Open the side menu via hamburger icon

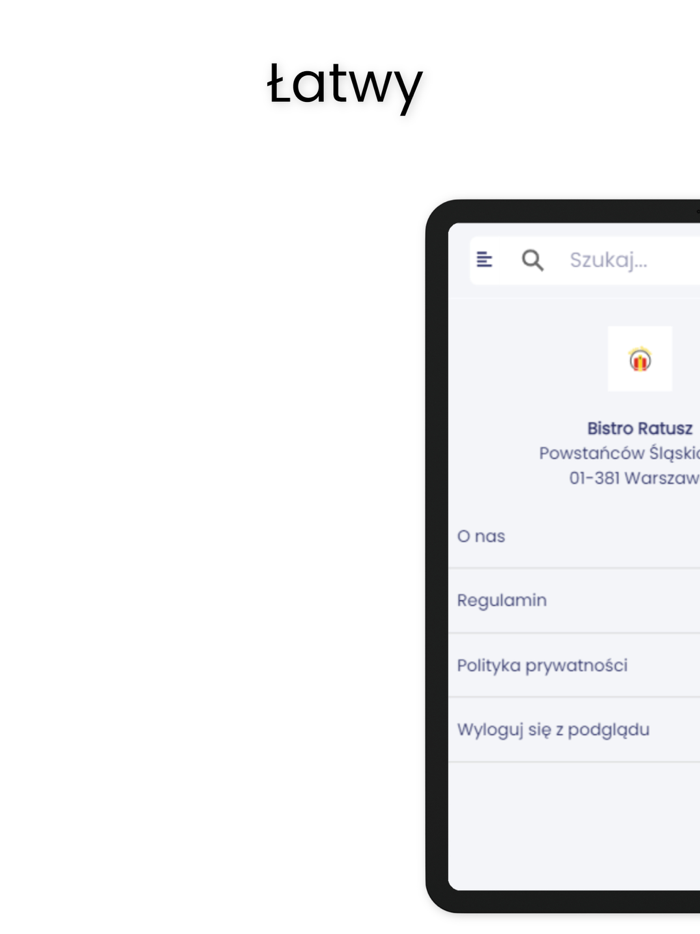pos(484,260)
